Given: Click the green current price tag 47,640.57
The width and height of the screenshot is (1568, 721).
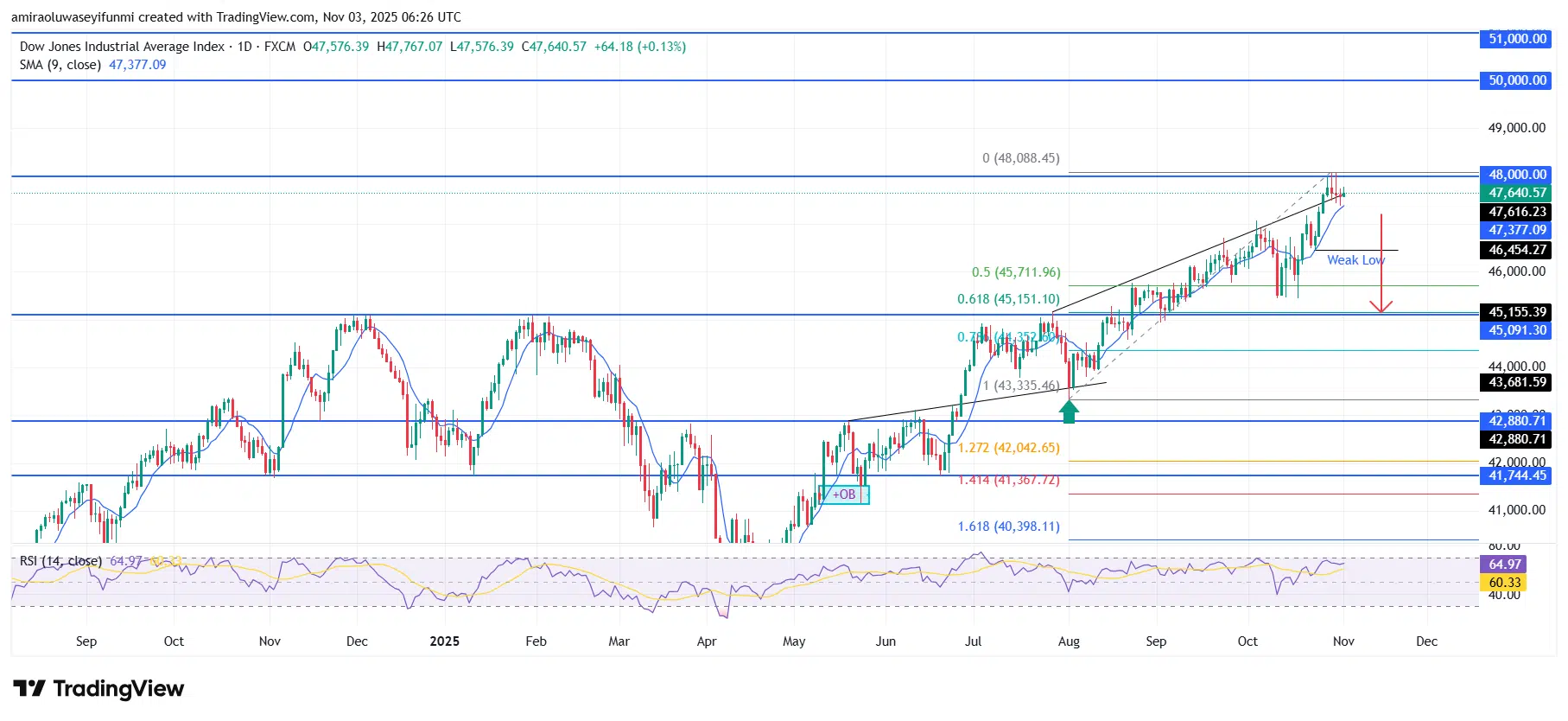Looking at the screenshot, I should [x=1517, y=193].
